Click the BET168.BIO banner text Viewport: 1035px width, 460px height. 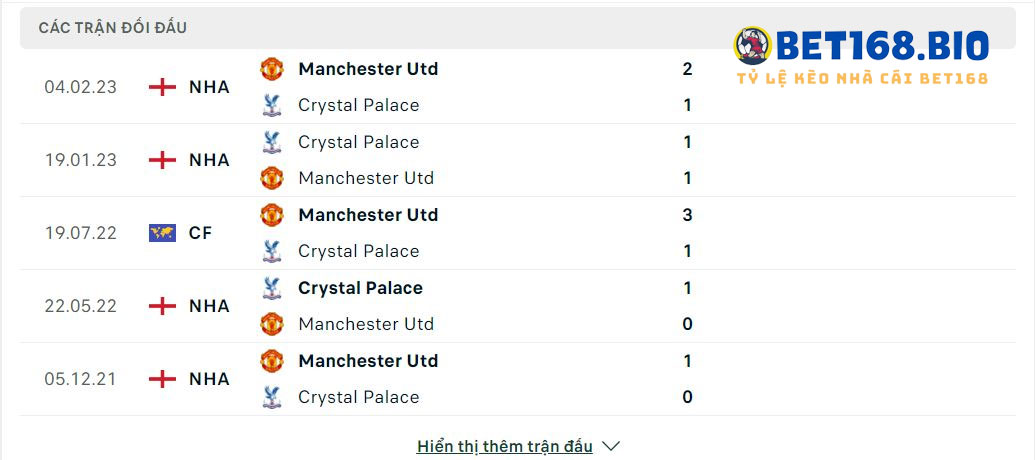coord(883,46)
